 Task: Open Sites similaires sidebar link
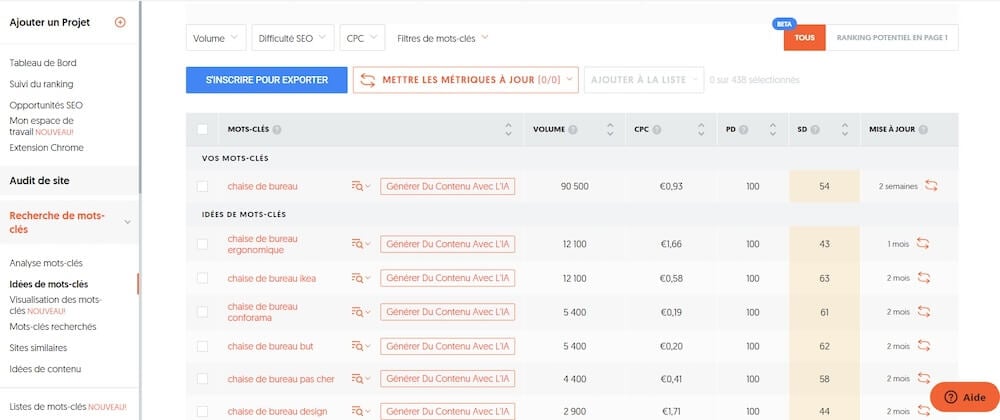(x=38, y=347)
